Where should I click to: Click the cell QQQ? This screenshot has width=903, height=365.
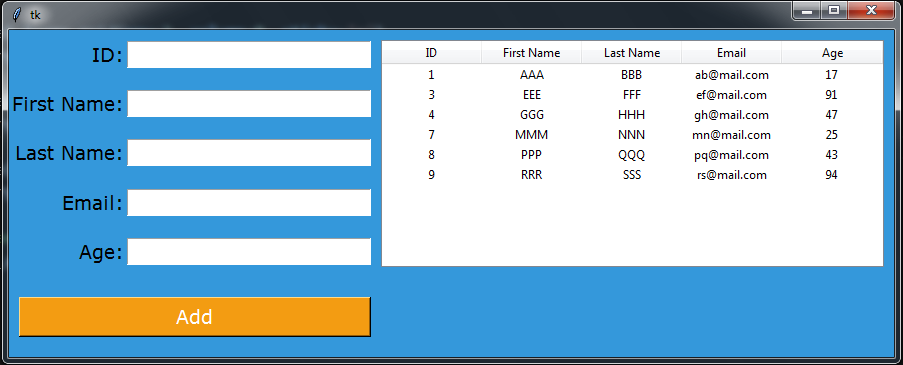[x=632, y=155]
